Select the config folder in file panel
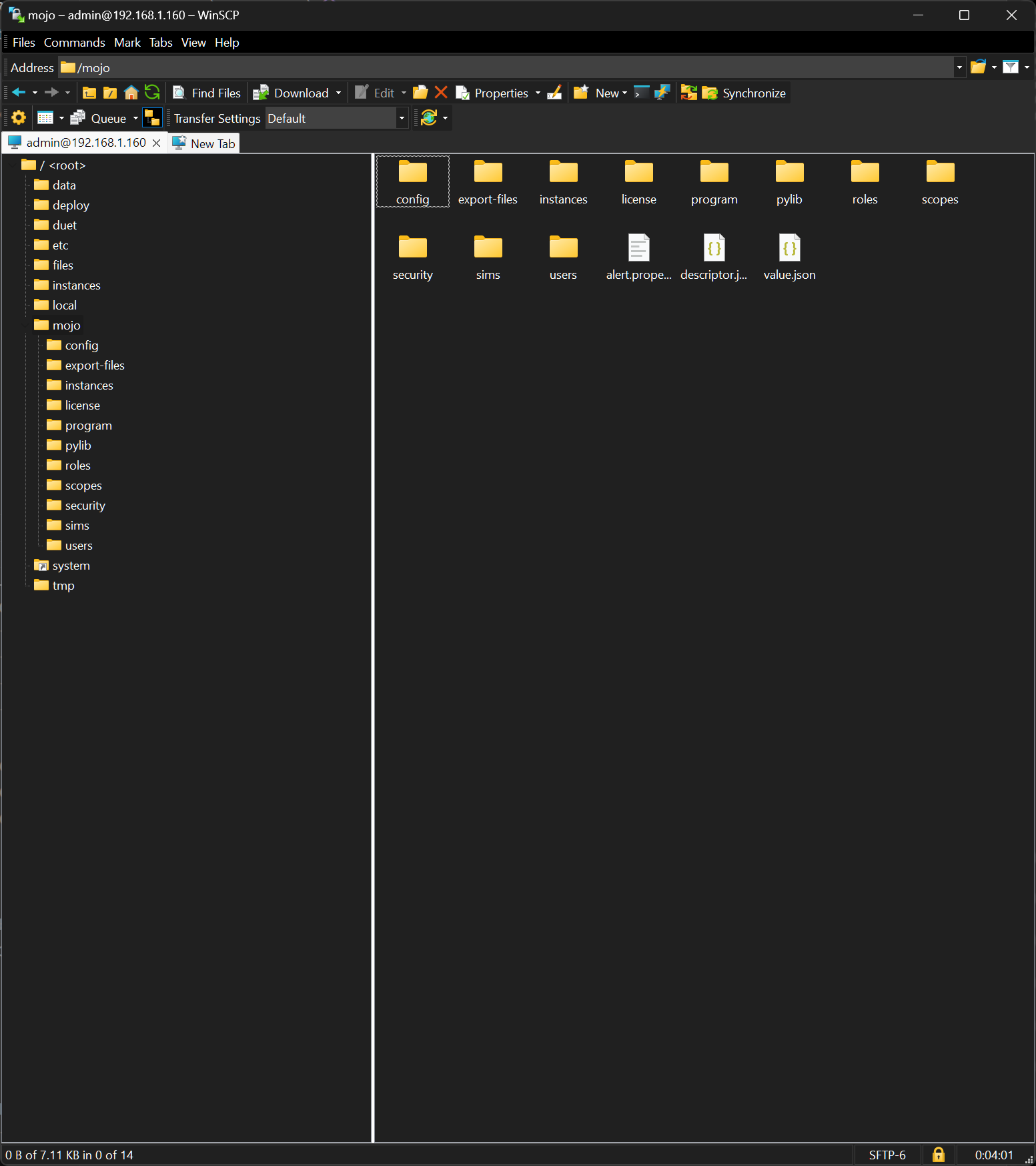 pos(413,181)
